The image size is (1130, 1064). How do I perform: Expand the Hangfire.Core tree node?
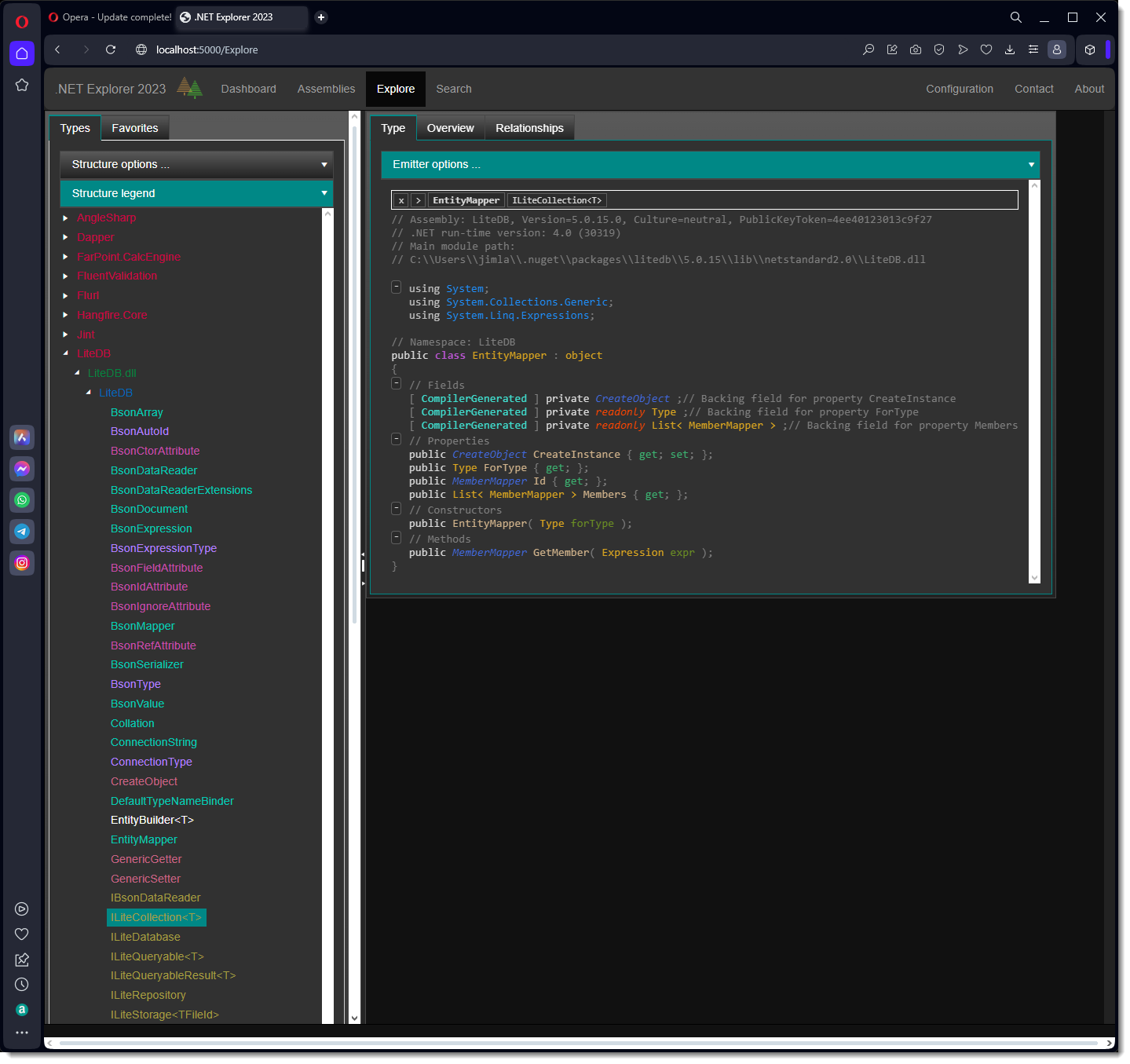[65, 316]
